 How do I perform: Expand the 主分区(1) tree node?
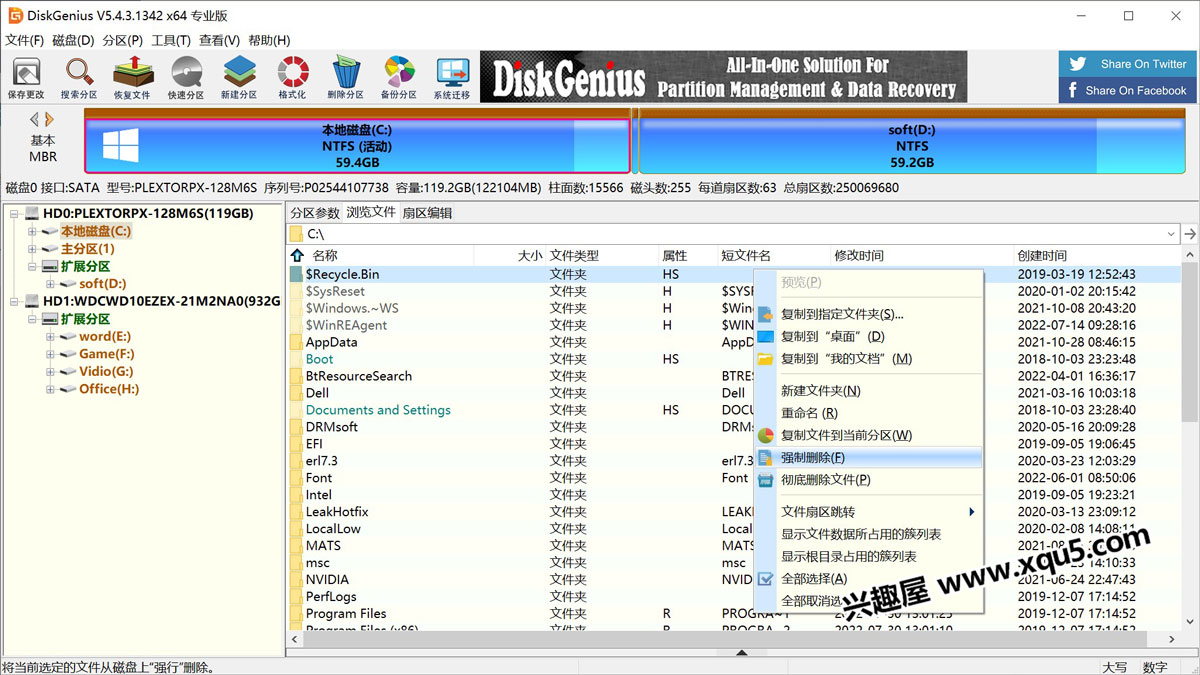32,249
